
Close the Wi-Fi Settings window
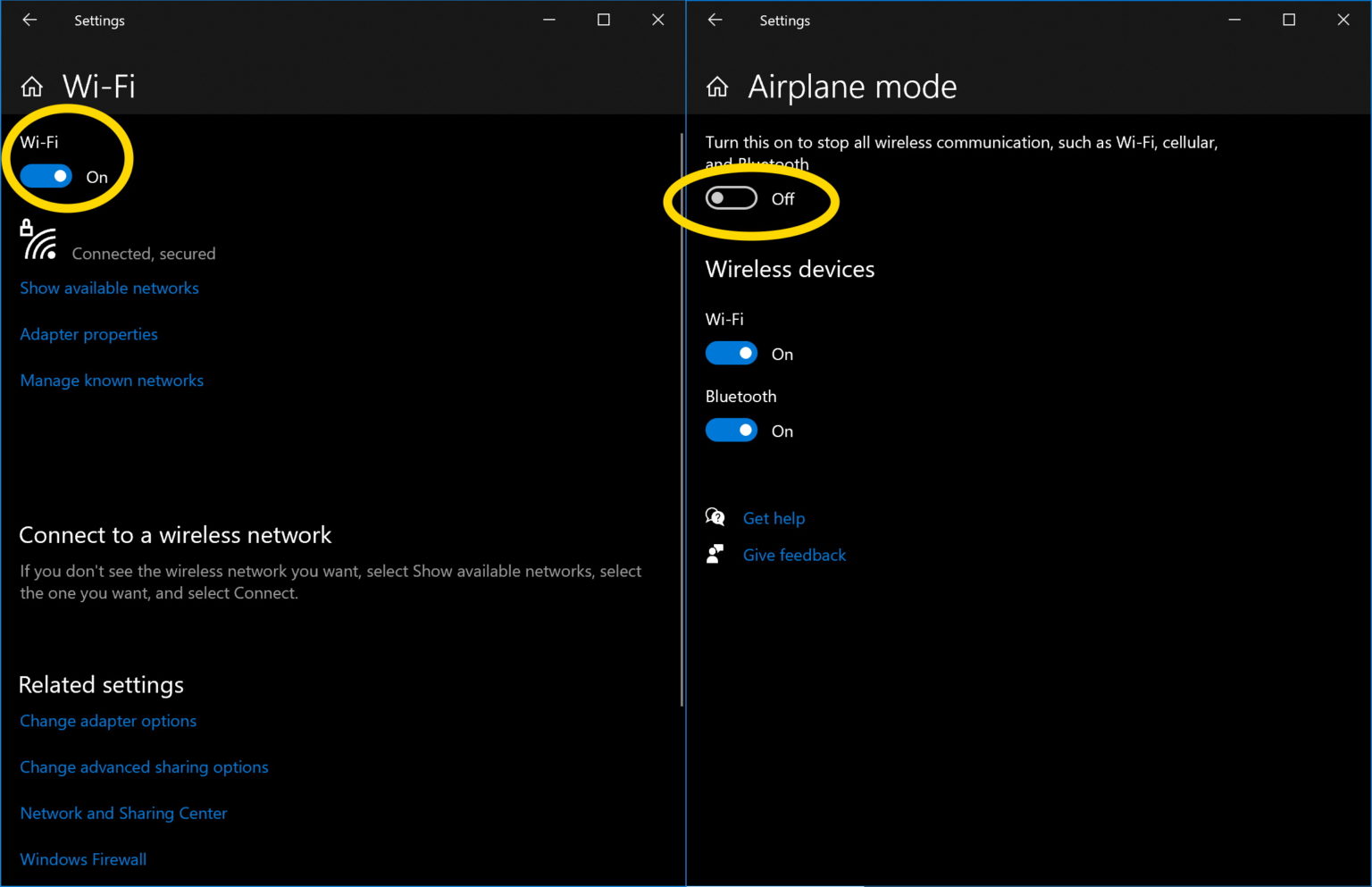(658, 20)
